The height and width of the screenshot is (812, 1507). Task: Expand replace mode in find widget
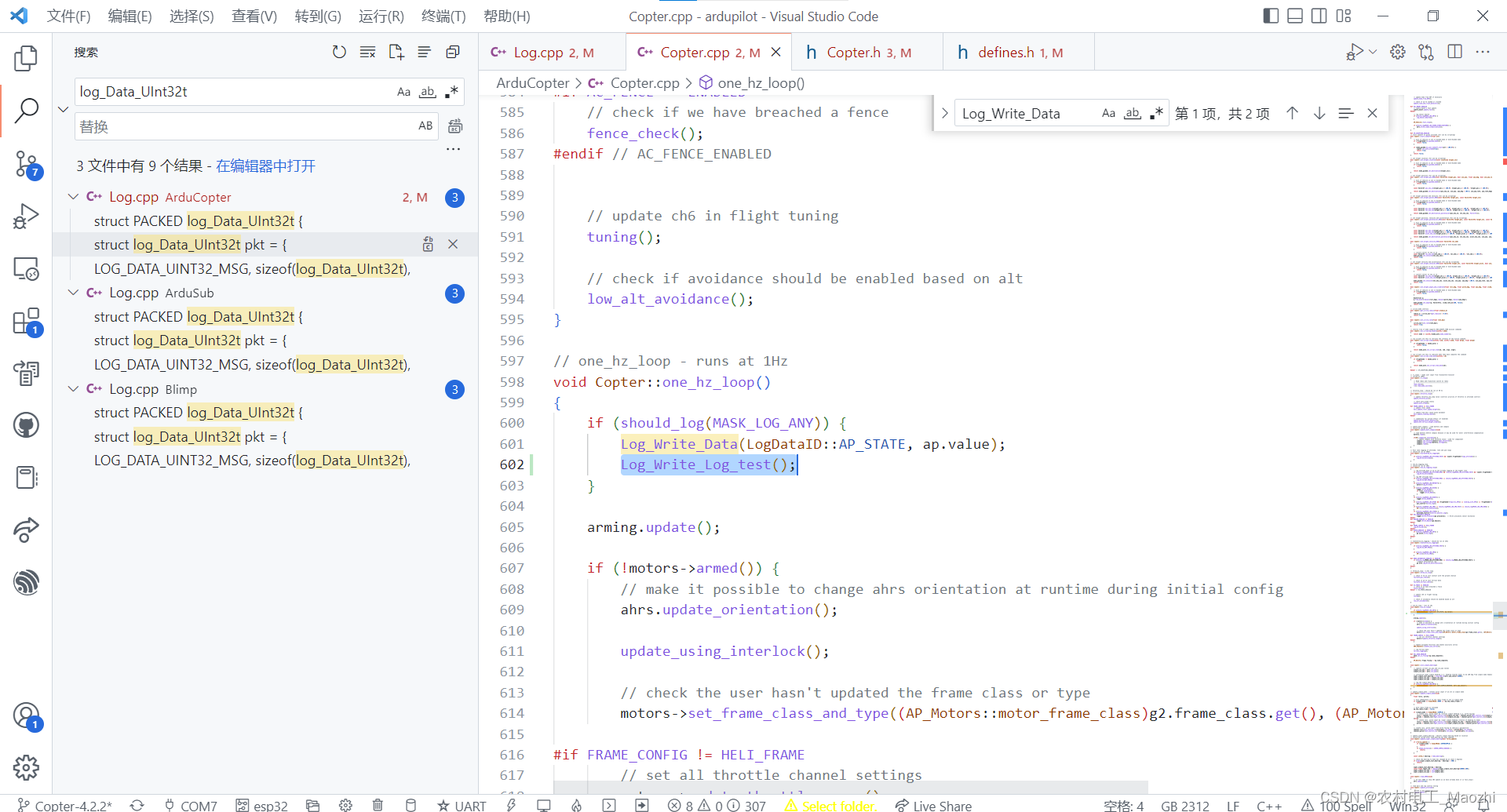click(x=944, y=113)
